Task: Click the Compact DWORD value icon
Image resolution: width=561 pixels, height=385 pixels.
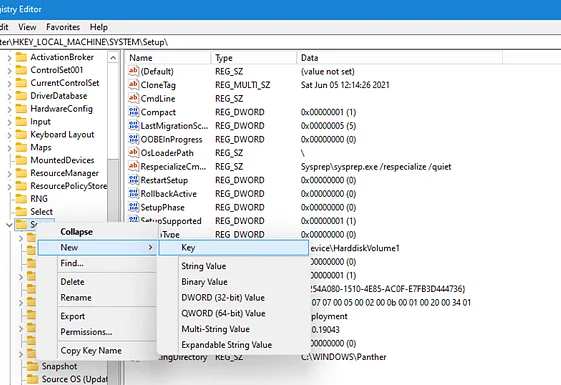Action: pos(133,112)
